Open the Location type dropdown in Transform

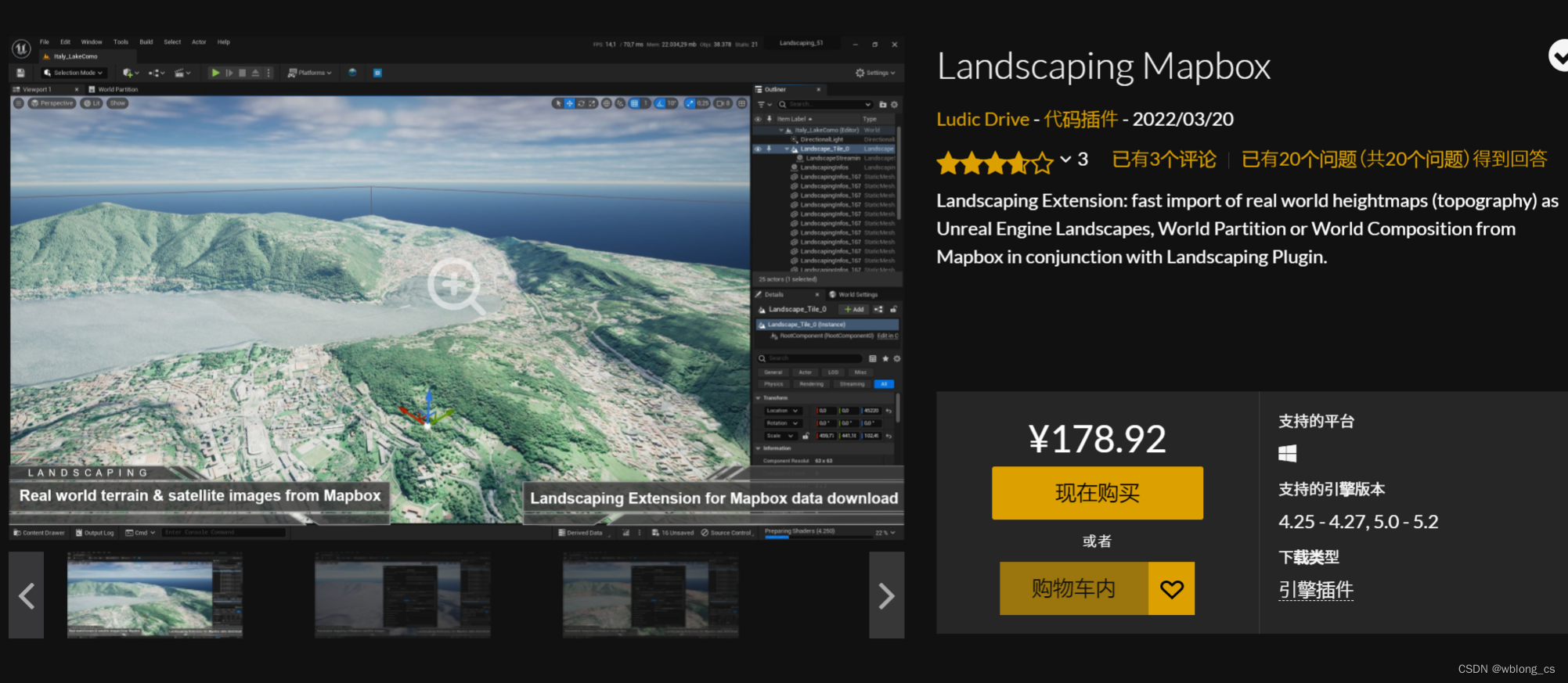coord(783,411)
